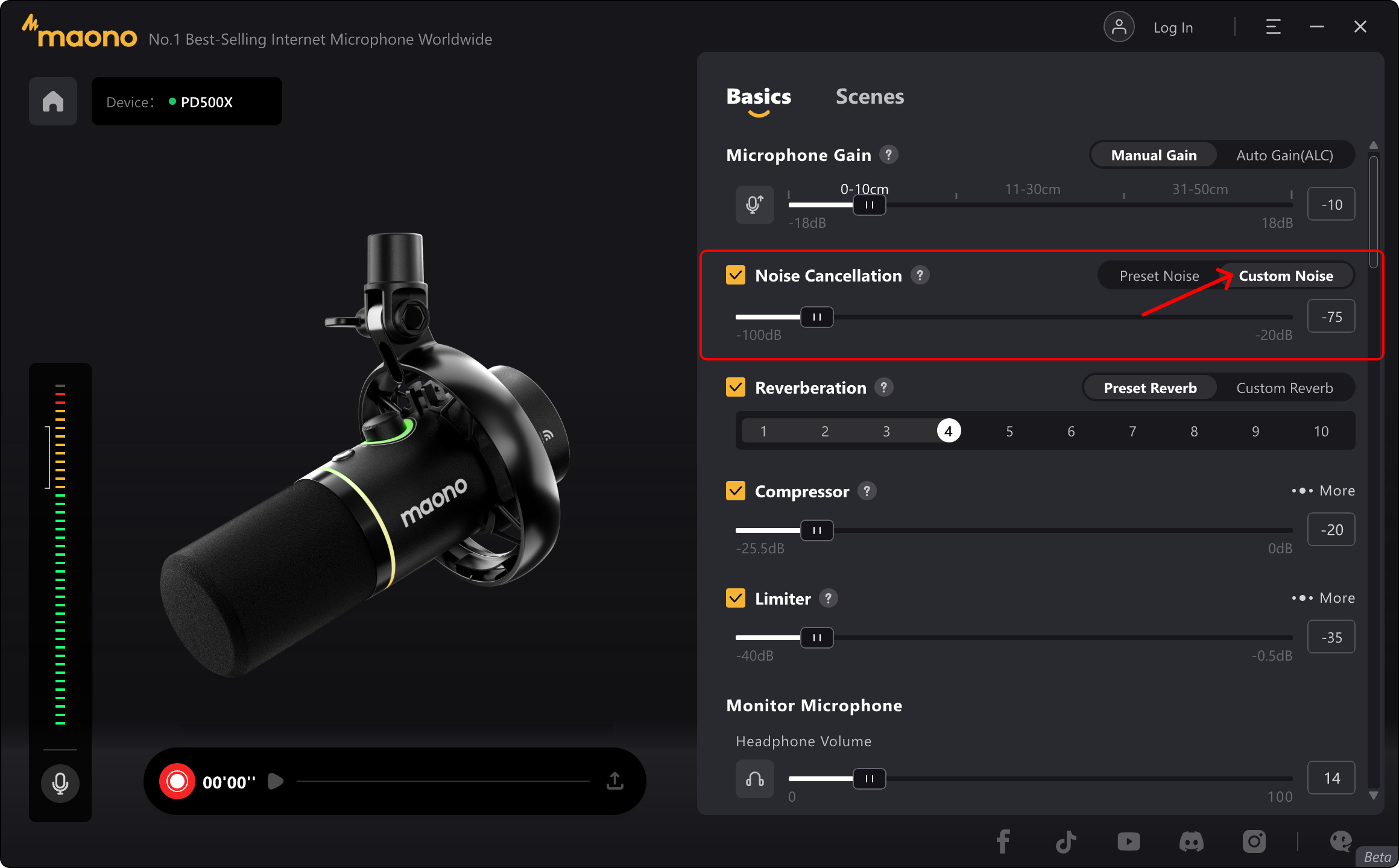Select reverb preset 5
This screenshot has height=868, width=1399.
tap(1009, 431)
